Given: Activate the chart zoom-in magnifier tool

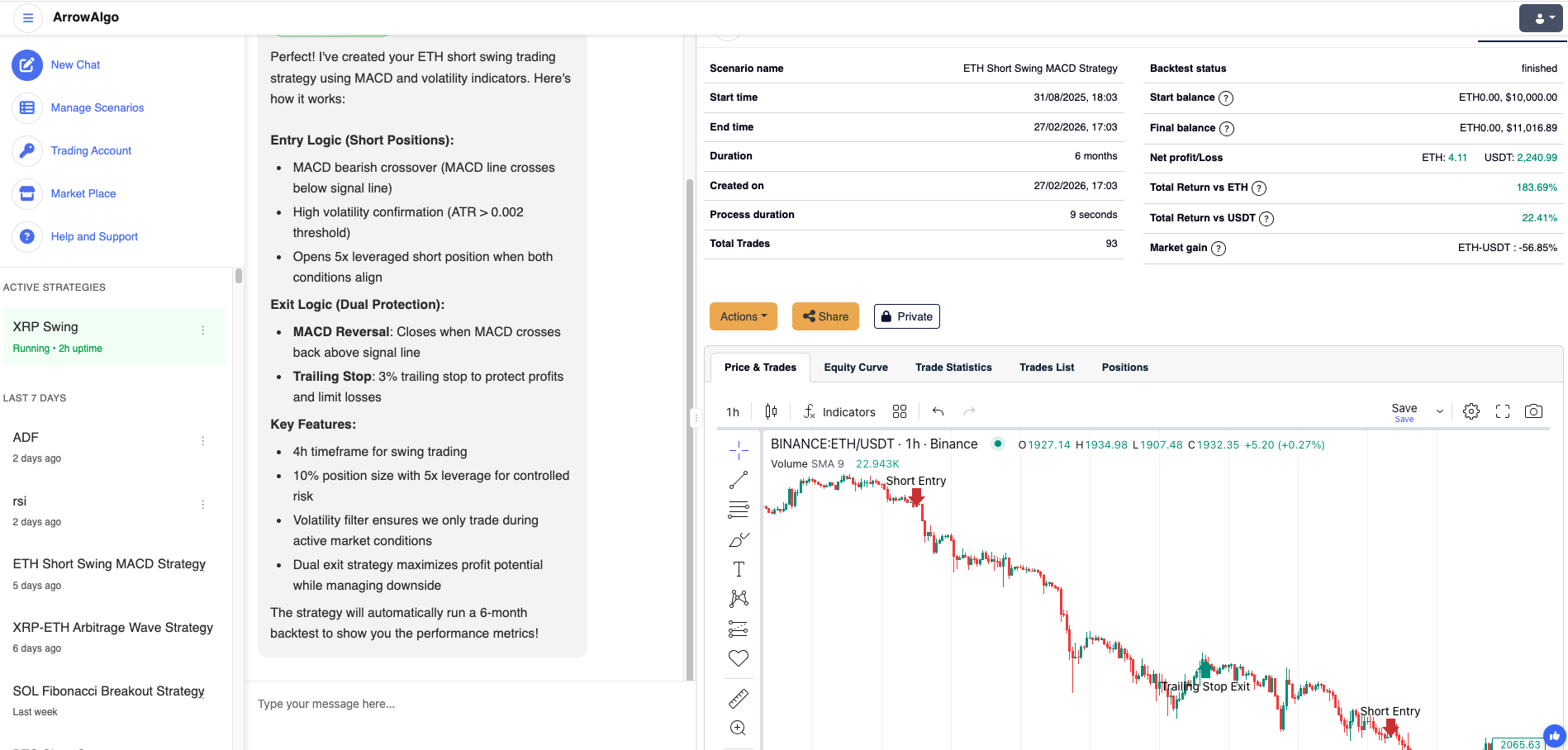Looking at the screenshot, I should (x=738, y=728).
